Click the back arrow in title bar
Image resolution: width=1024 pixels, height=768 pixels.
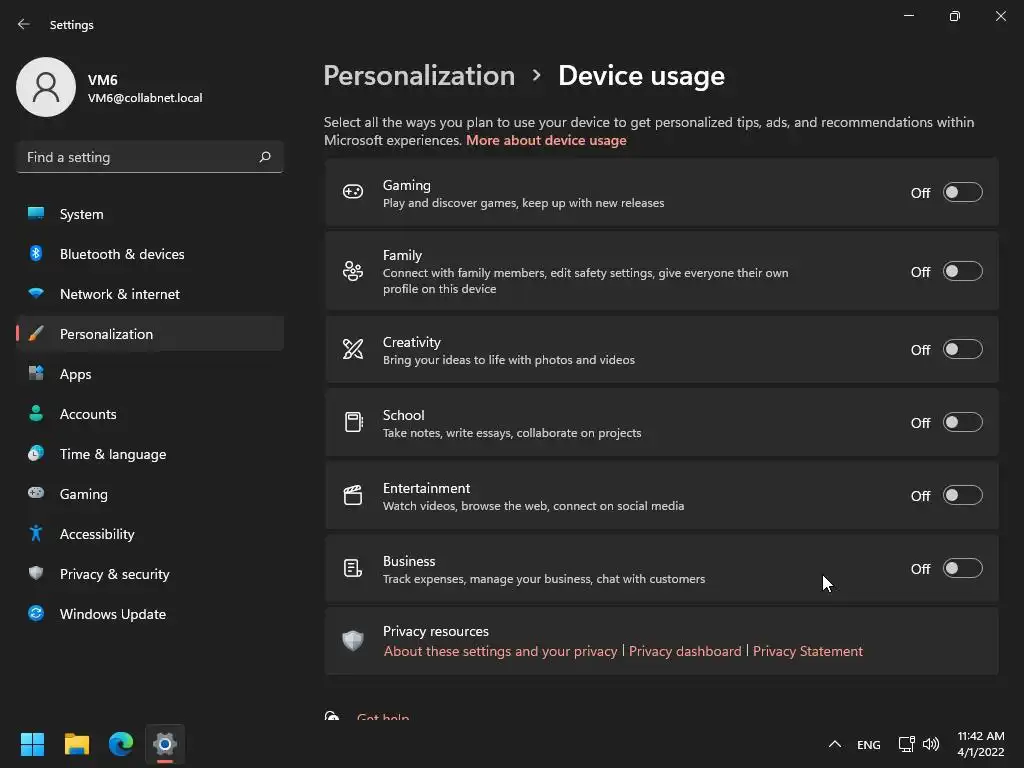pyautogui.click(x=24, y=24)
